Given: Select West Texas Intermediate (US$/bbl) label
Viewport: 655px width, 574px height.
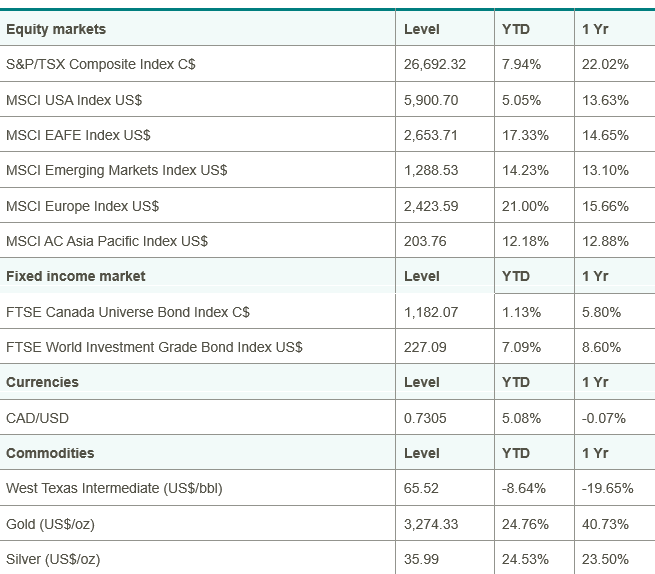Looking at the screenshot, I should 114,488.
